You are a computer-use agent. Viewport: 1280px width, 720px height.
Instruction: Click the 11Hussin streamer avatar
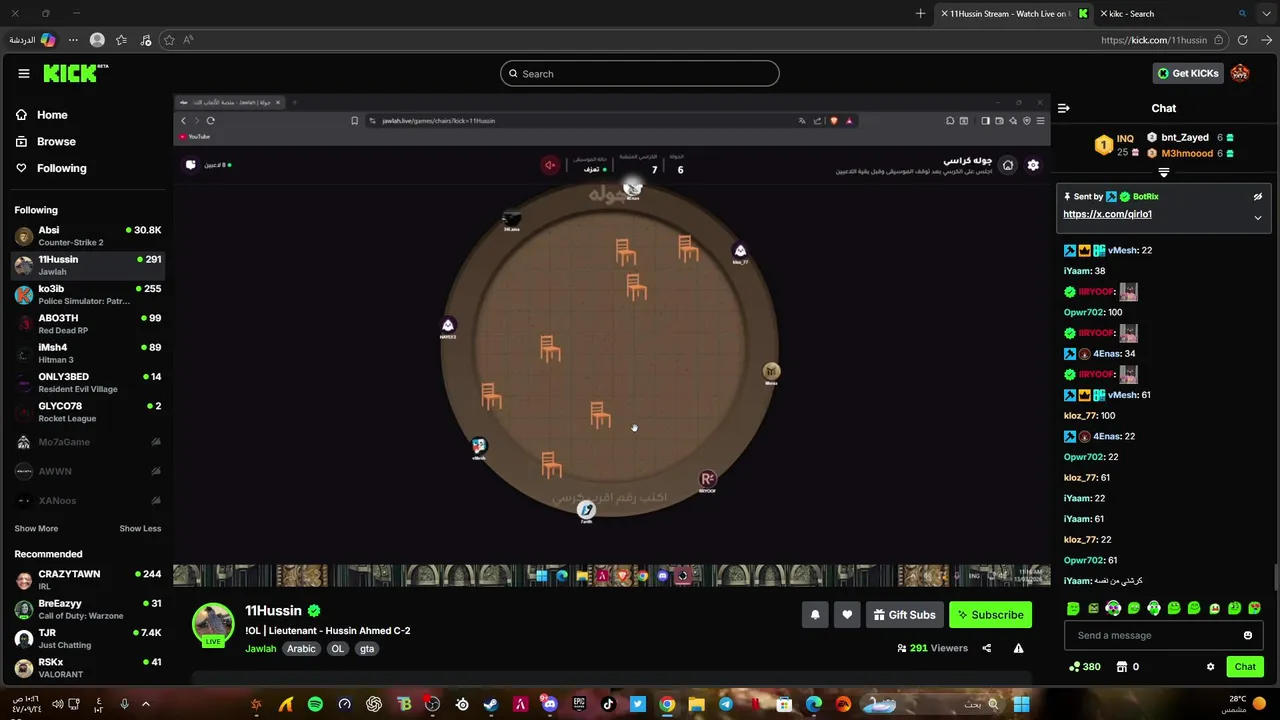(x=213, y=625)
